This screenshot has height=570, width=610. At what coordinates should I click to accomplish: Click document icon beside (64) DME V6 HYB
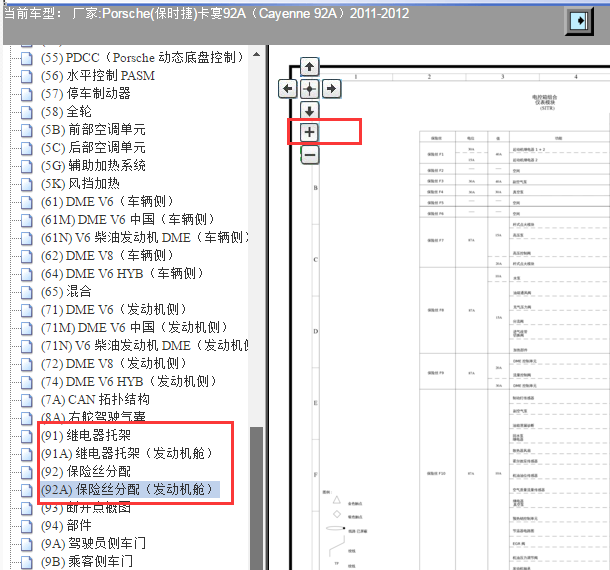[26, 274]
